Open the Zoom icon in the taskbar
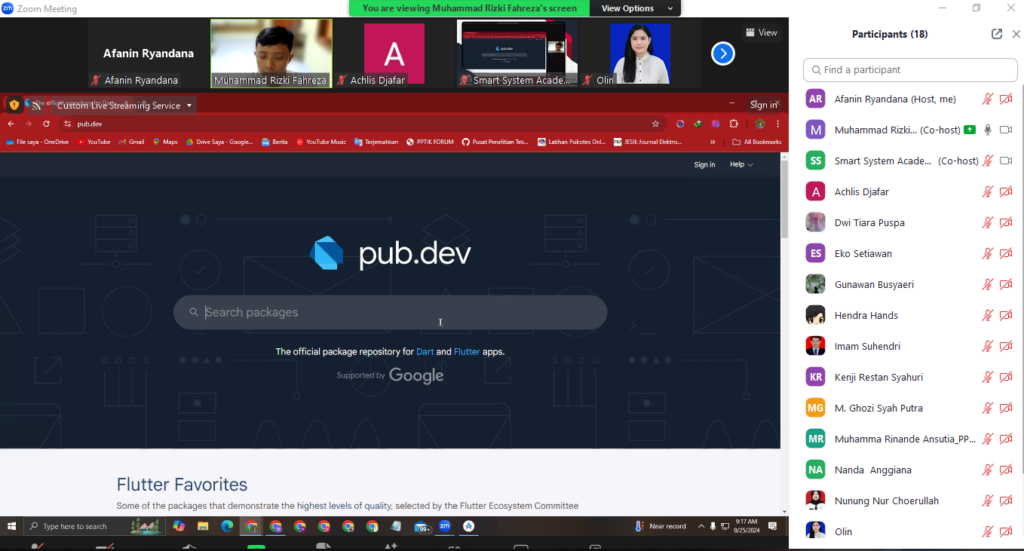The image size is (1024, 551). (445, 526)
